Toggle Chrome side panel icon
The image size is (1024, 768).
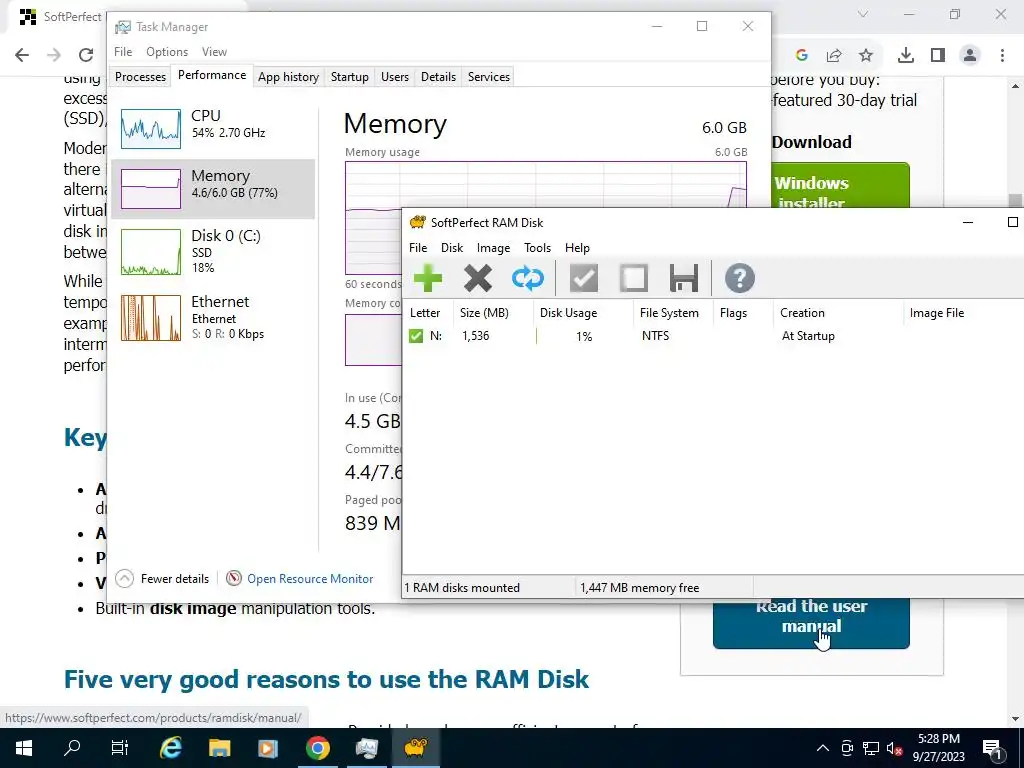tap(938, 56)
